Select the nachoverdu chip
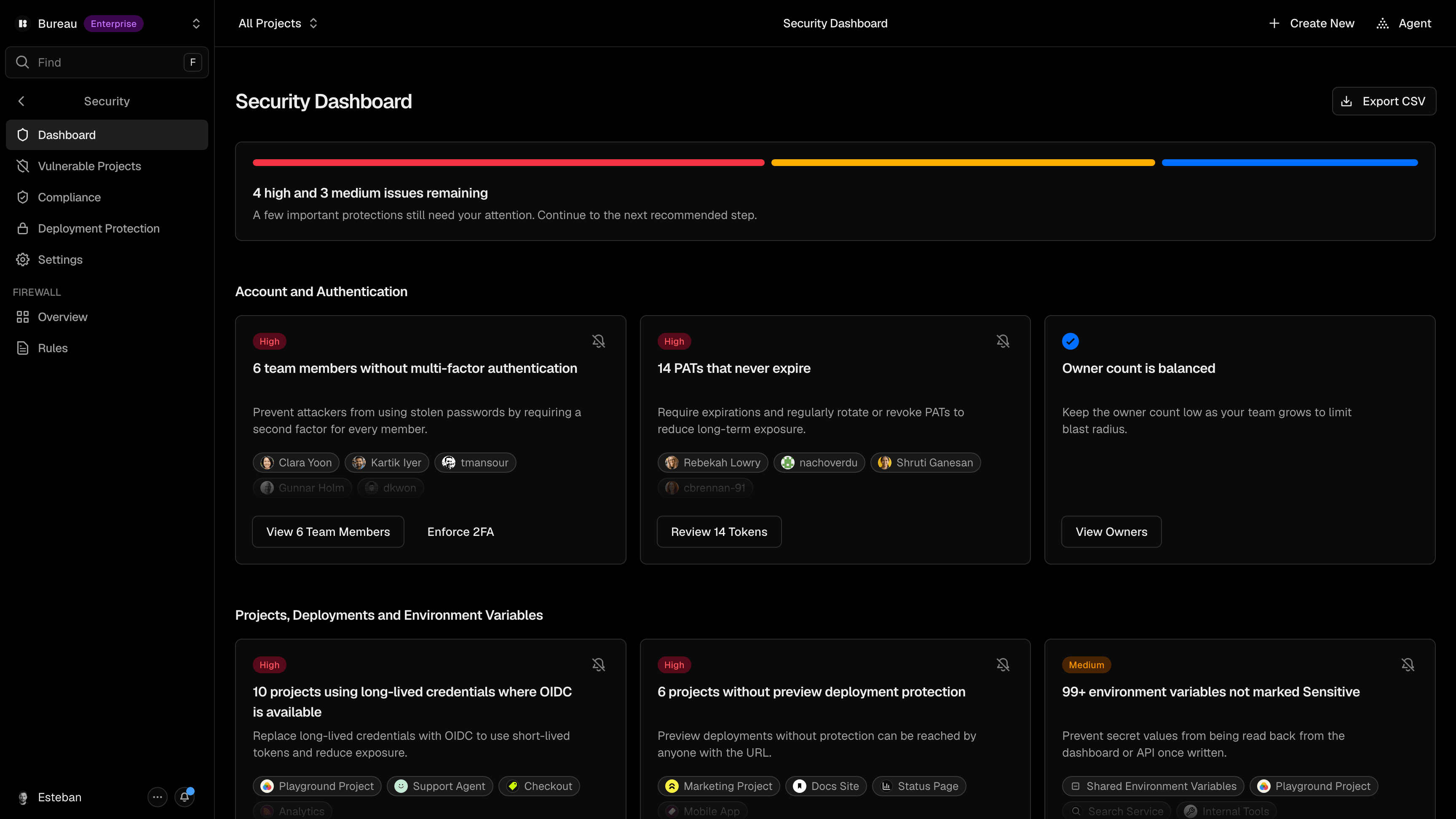Image resolution: width=1456 pixels, height=819 pixels. pos(819,463)
